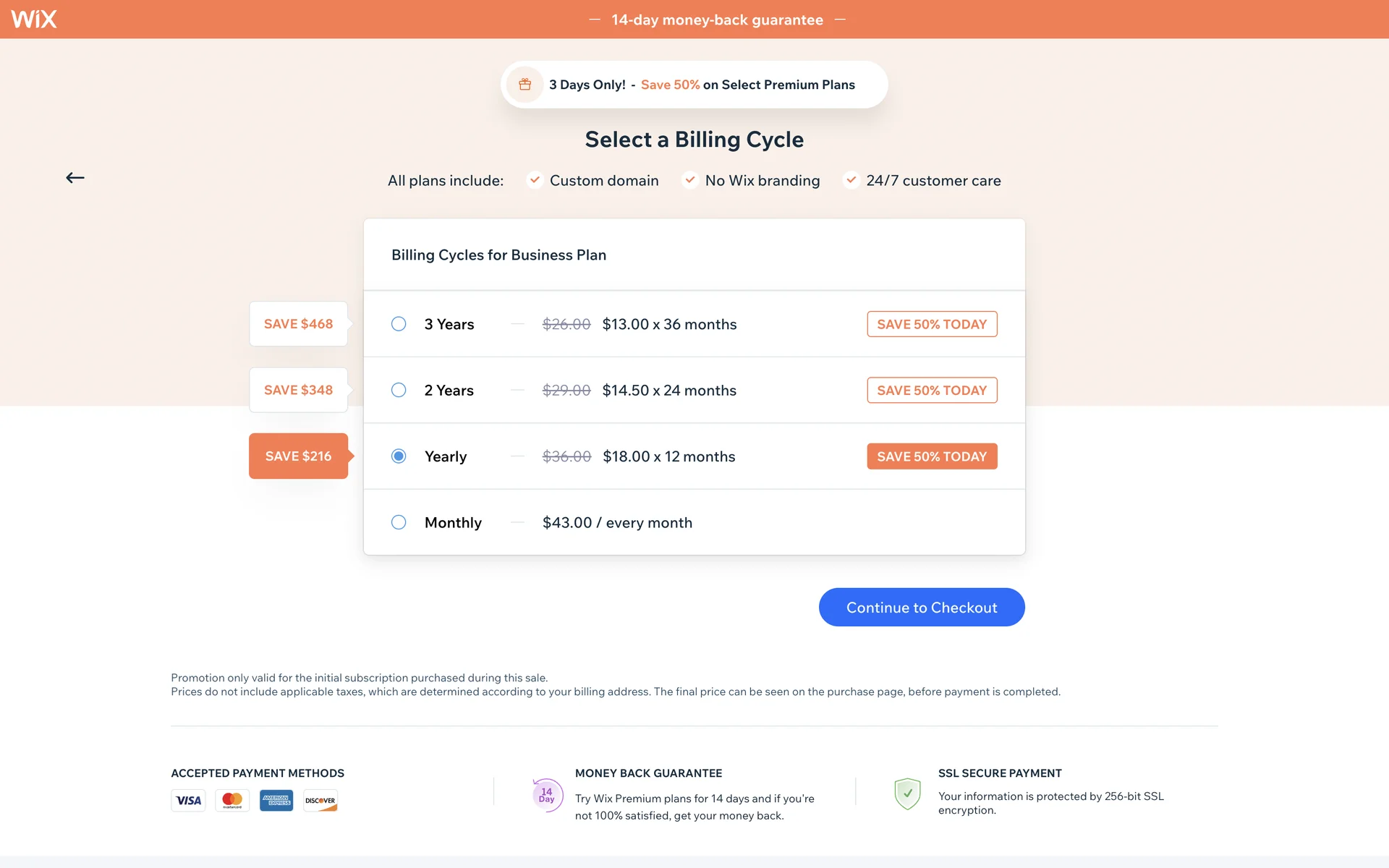Click the Discover card icon

(x=320, y=801)
